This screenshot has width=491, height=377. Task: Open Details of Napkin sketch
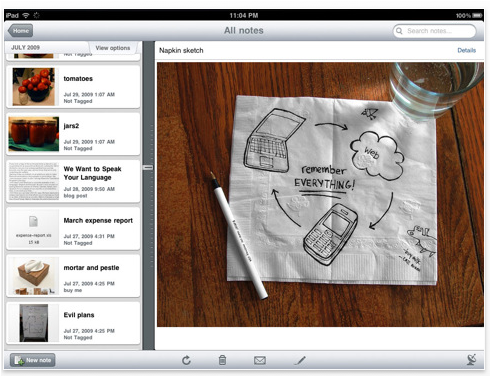pyautogui.click(x=466, y=50)
